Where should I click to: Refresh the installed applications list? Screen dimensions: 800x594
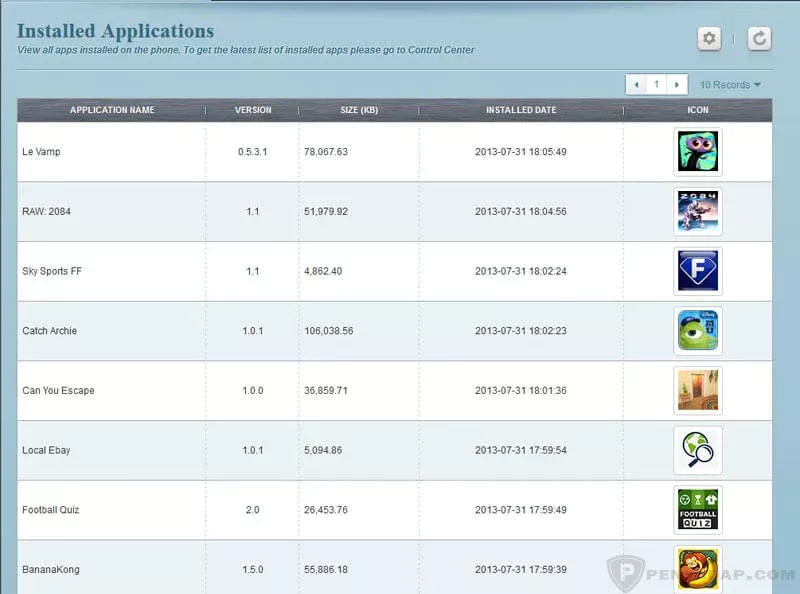click(758, 37)
